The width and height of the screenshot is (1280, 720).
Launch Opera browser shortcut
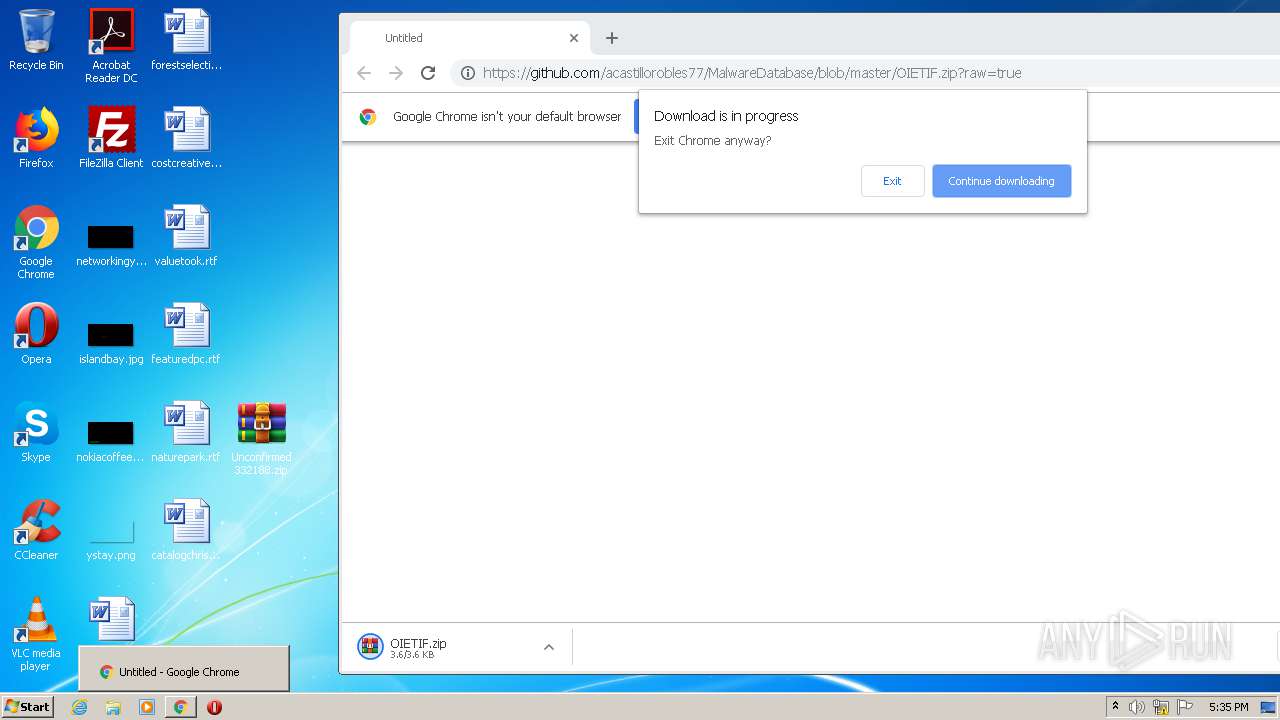36,334
